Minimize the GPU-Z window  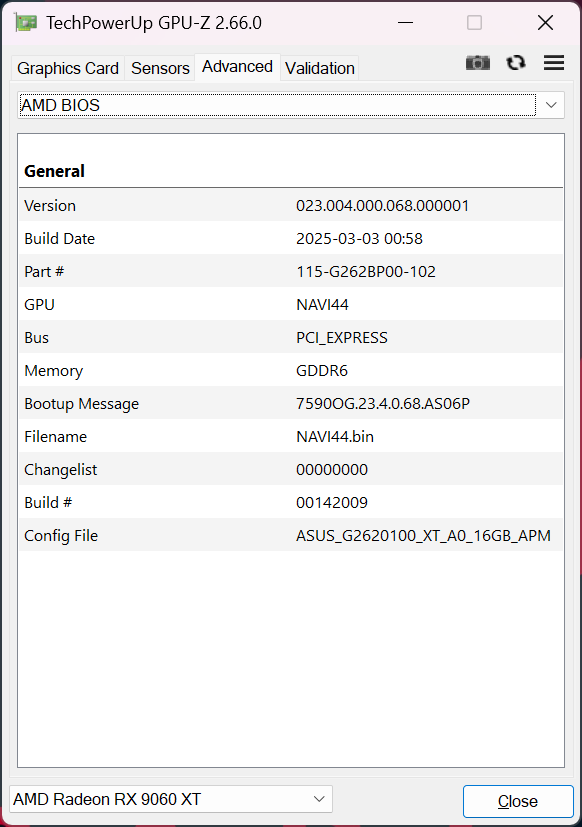point(405,23)
